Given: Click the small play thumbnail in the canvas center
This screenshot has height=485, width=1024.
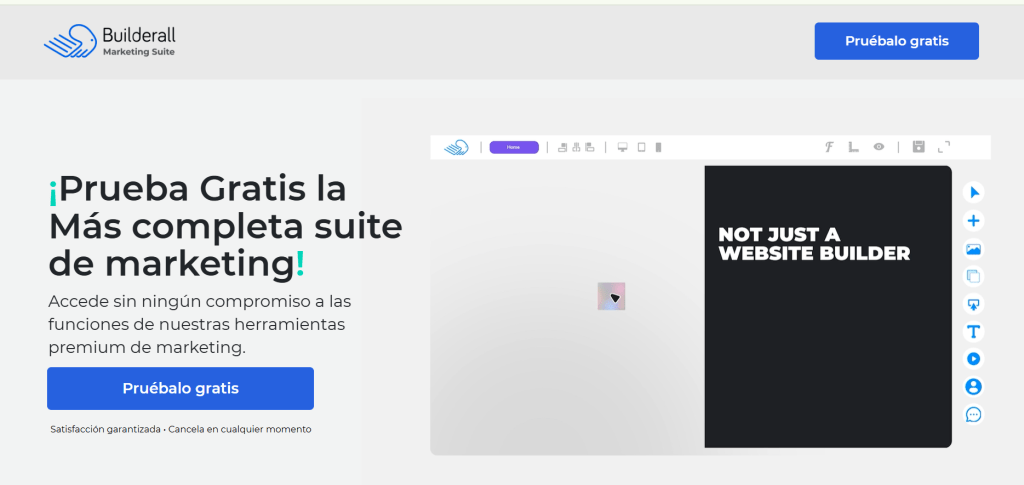Looking at the screenshot, I should tap(611, 296).
